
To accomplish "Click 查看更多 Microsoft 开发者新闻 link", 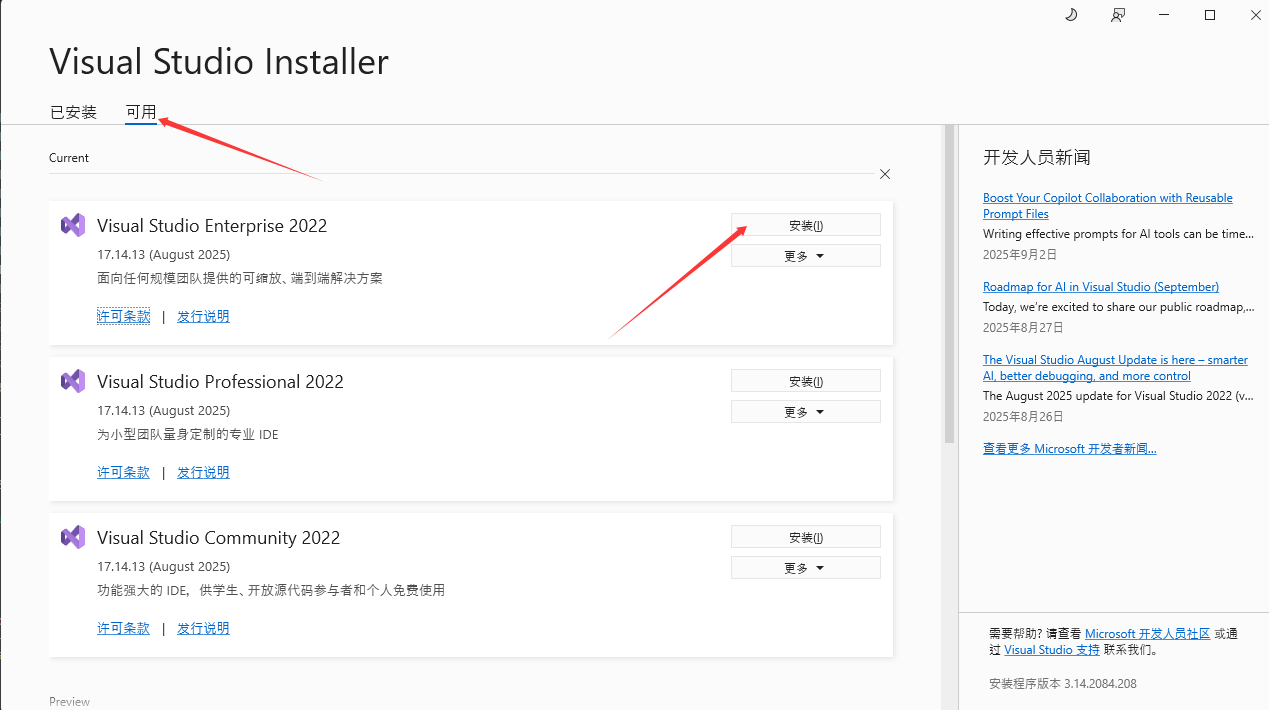I will pos(1070,449).
